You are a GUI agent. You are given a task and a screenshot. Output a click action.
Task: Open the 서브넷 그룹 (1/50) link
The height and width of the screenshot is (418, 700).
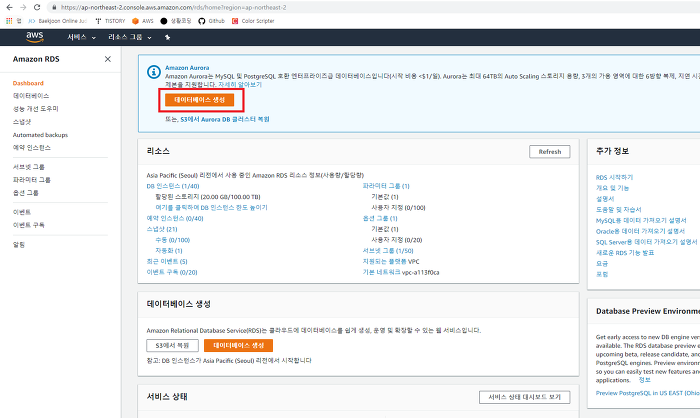(388, 251)
